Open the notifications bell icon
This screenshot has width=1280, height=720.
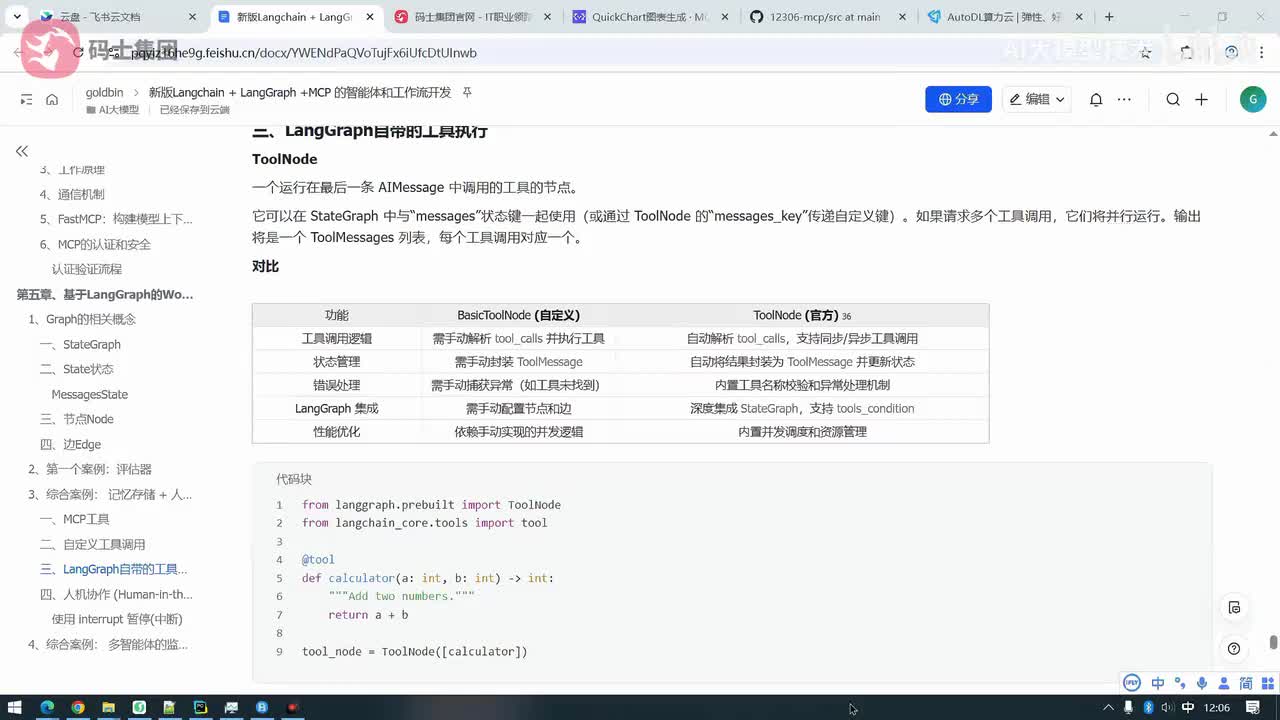(1096, 99)
